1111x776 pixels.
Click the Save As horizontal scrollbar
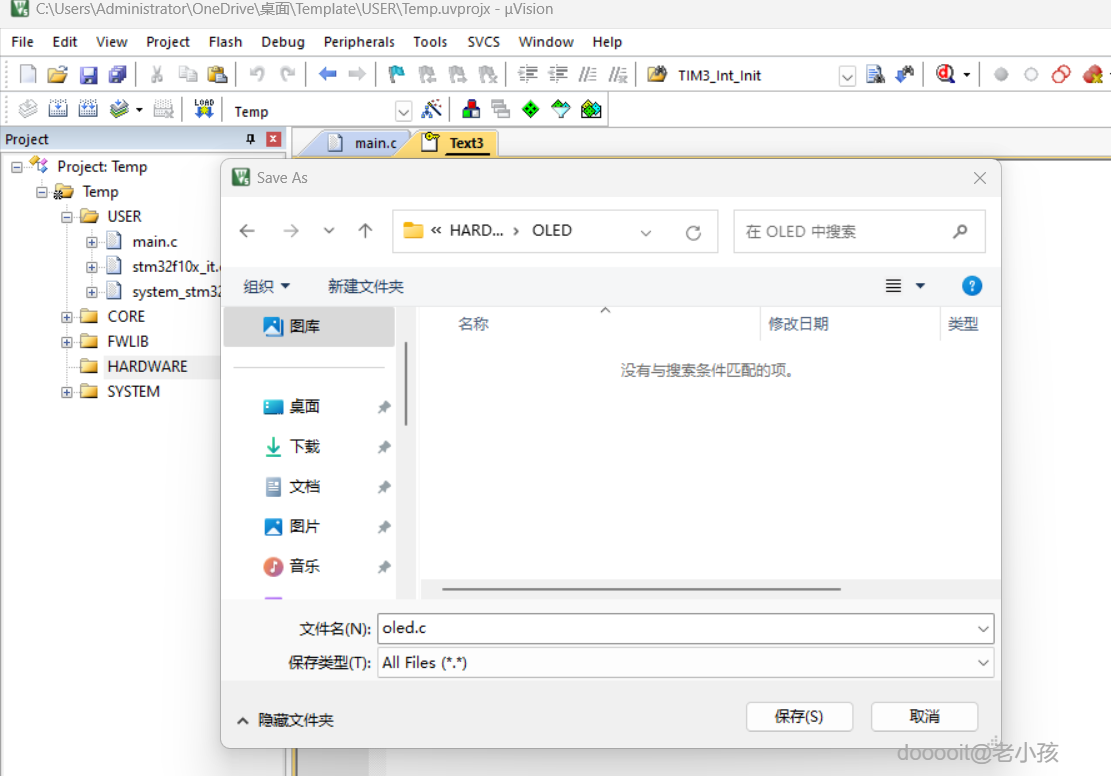[x=641, y=589]
